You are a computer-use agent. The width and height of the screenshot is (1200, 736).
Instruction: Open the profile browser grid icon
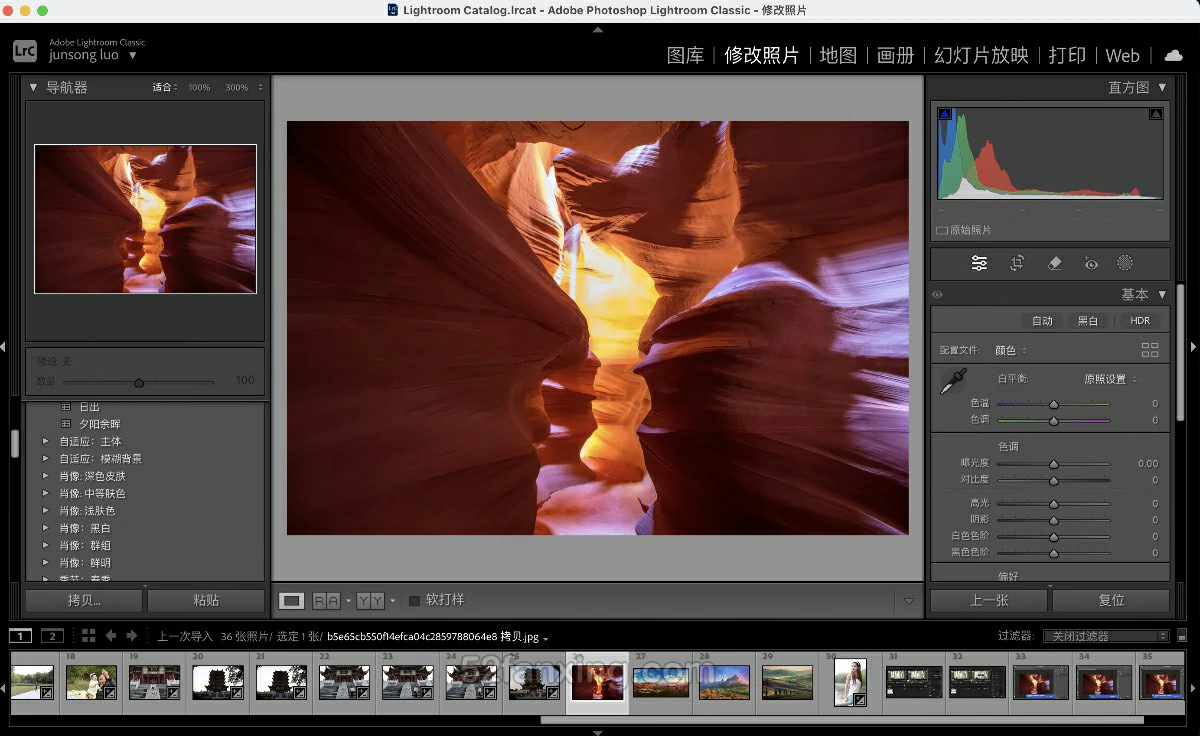[1150, 350]
